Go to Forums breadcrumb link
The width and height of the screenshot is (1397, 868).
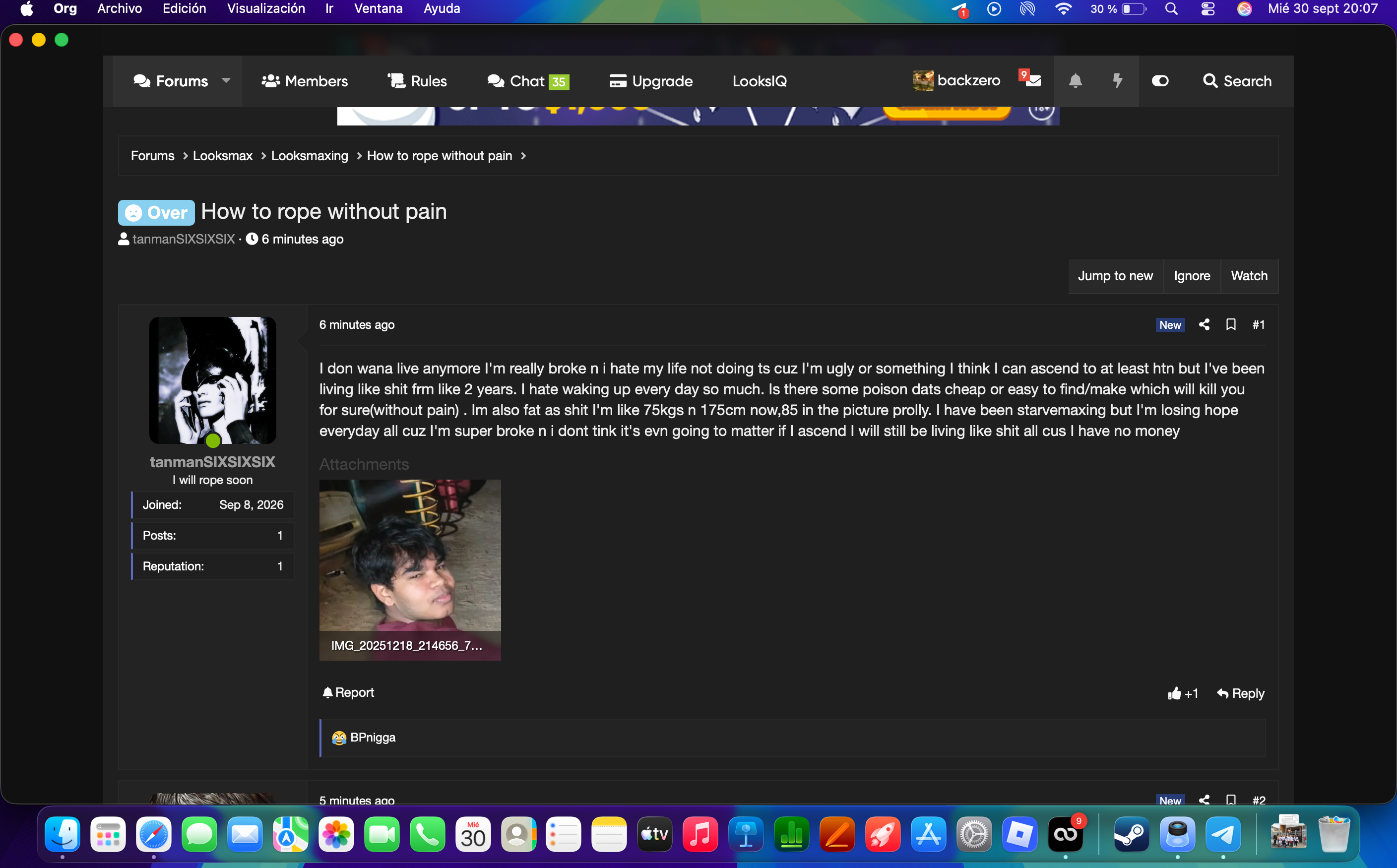pos(152,156)
